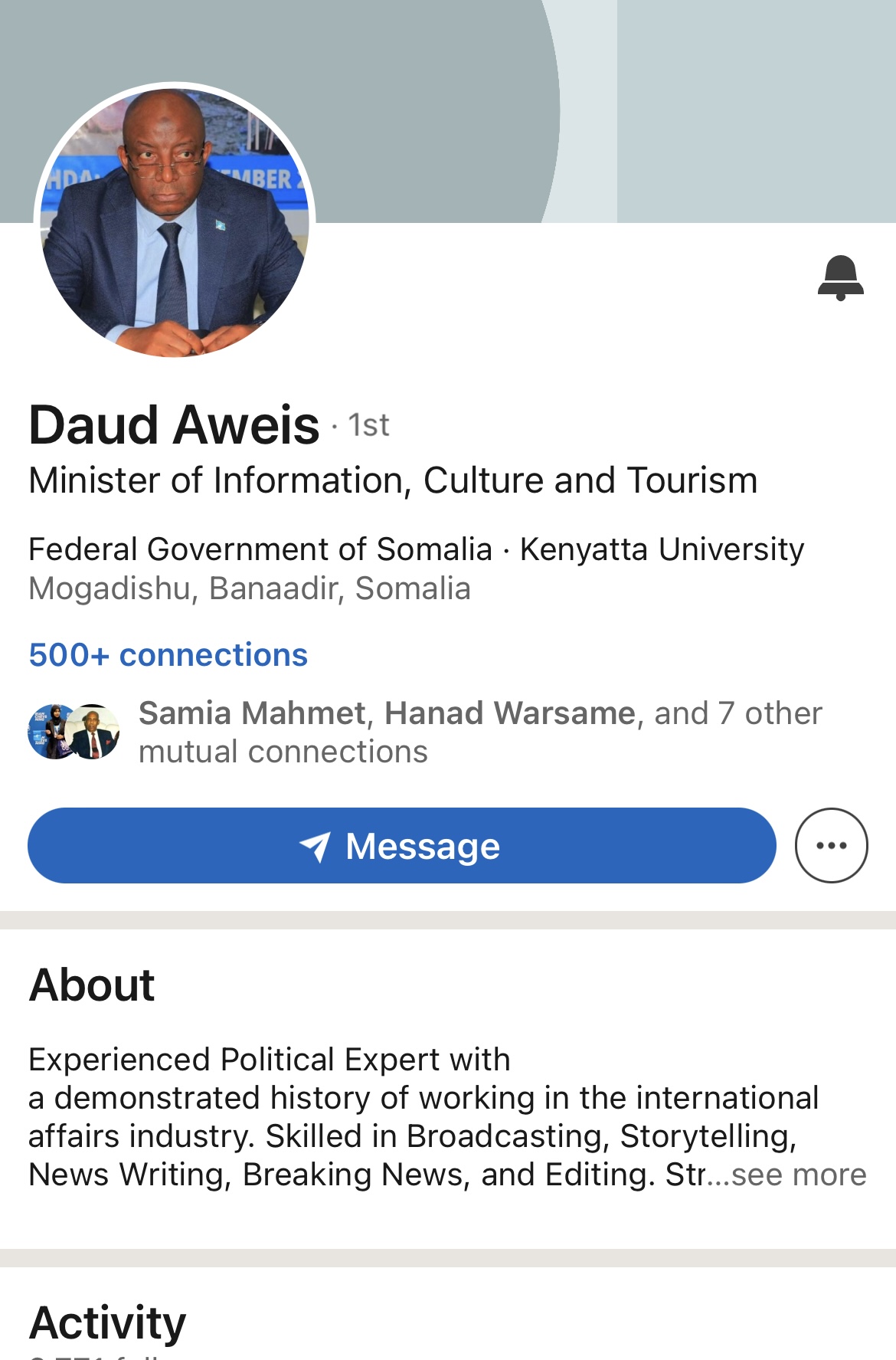This screenshot has height=1360, width=896.
Task: Tap the About section heading
Action: point(92,985)
